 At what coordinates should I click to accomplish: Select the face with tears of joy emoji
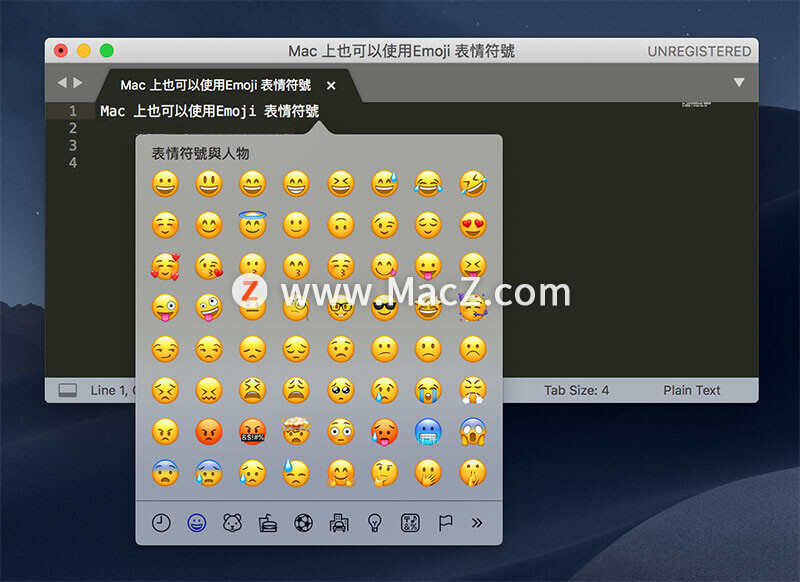tap(427, 184)
